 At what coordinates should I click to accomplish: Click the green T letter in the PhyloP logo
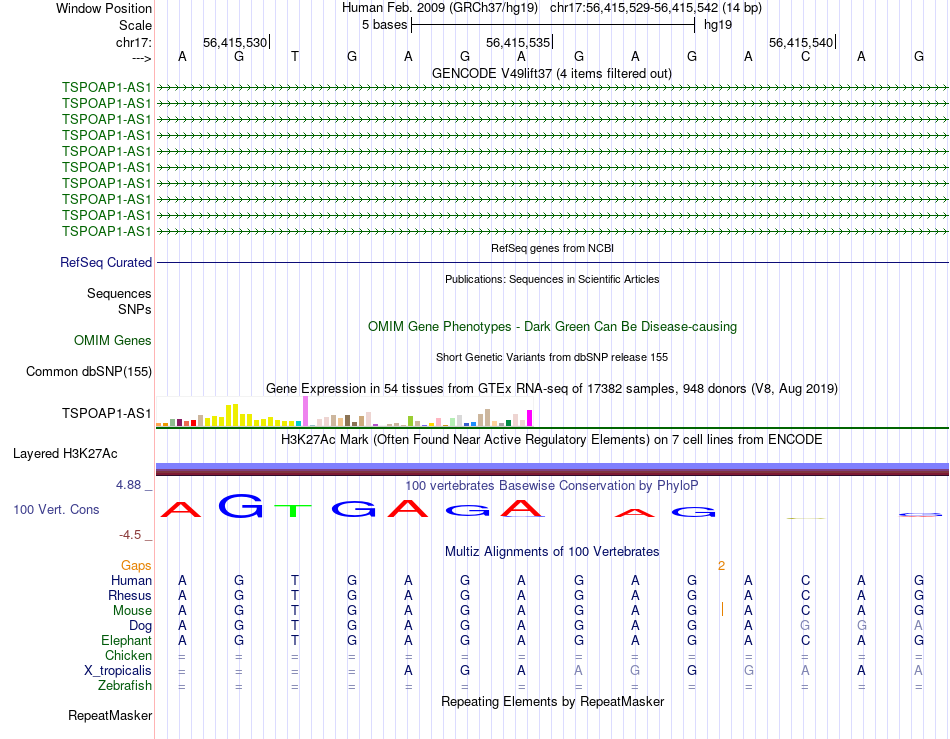(x=294, y=510)
